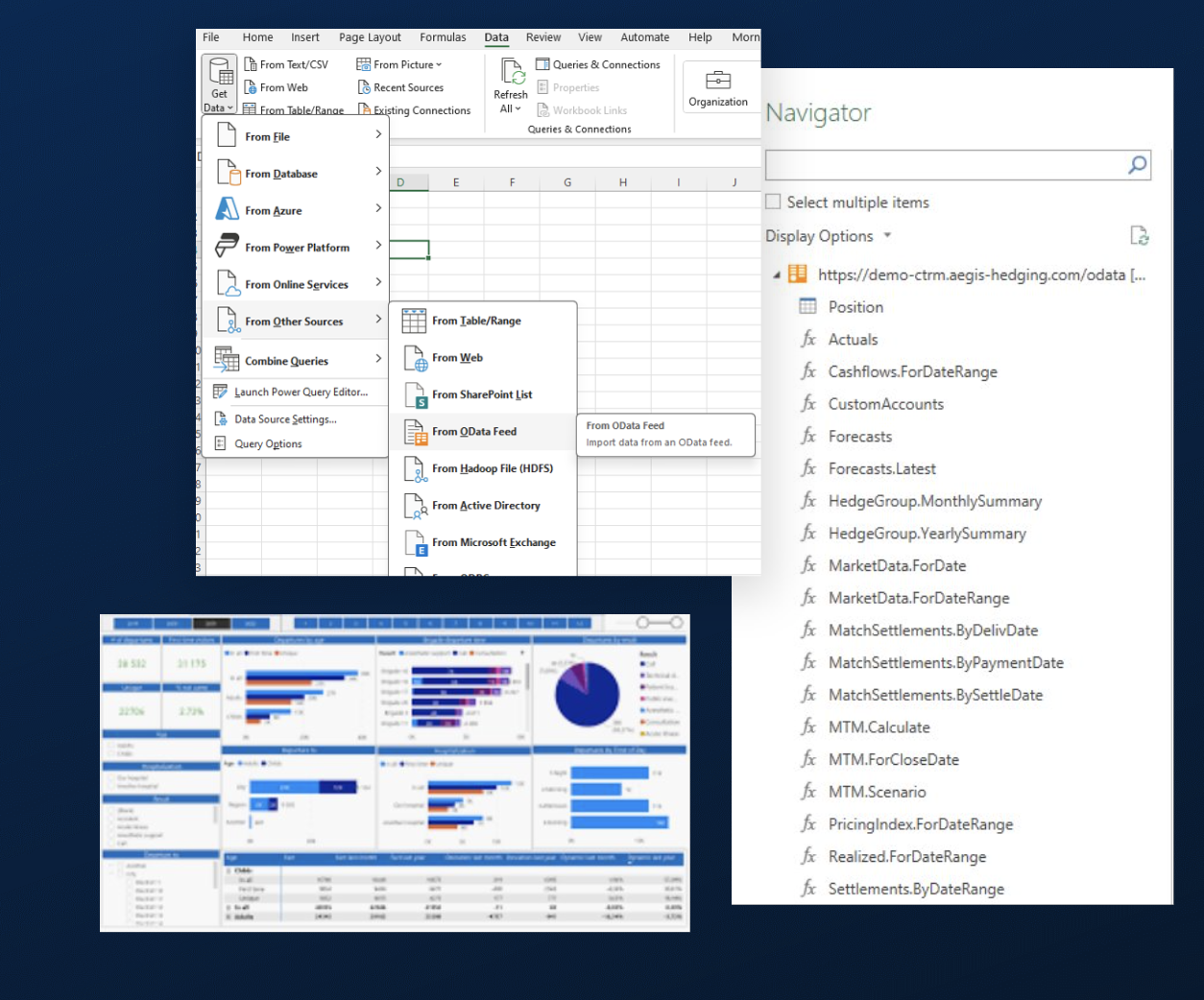Enable Select multiple items checkbox

pyautogui.click(x=774, y=202)
